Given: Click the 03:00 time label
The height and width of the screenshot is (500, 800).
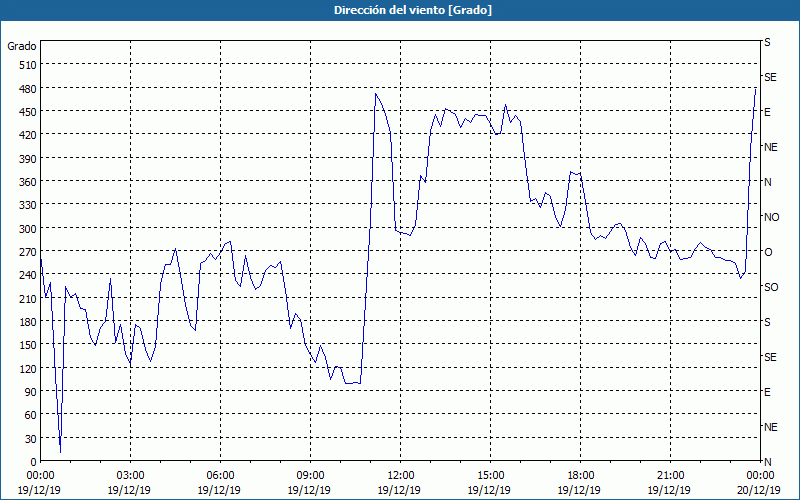Looking at the screenshot, I should tap(131, 476).
